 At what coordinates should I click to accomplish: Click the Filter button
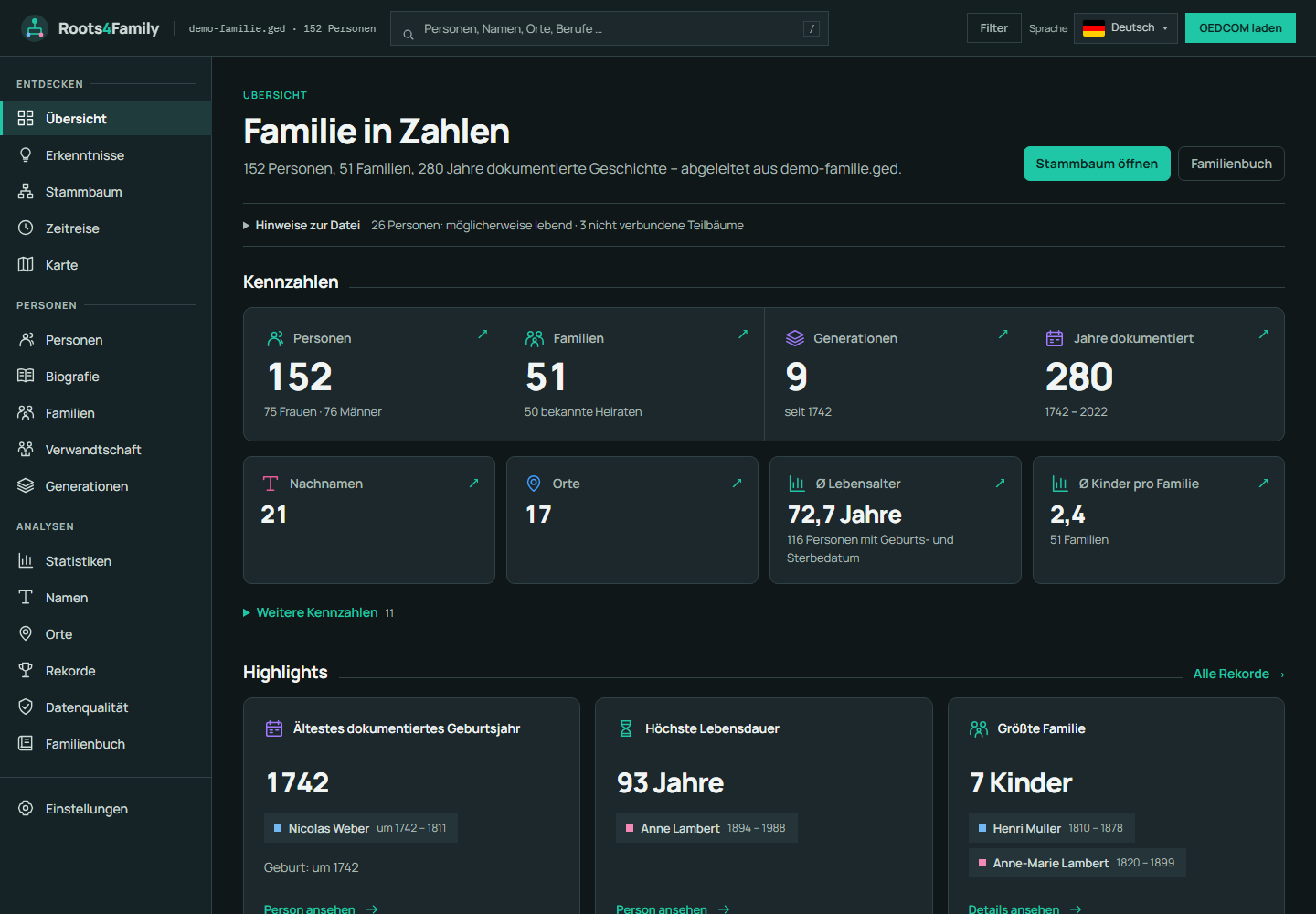tap(993, 28)
